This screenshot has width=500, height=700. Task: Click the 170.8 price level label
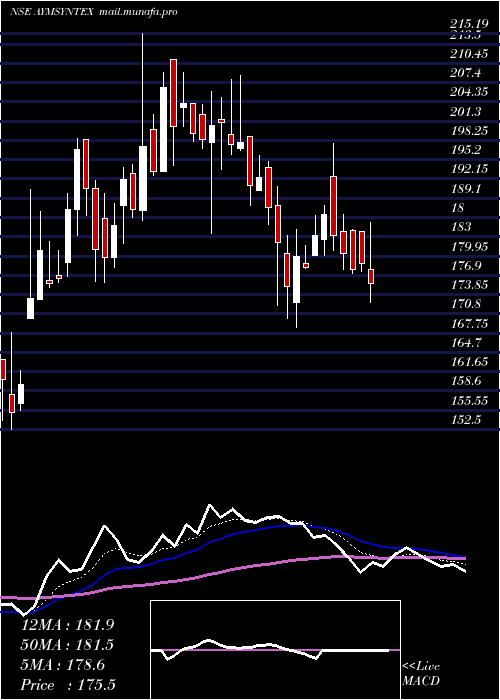[466, 304]
